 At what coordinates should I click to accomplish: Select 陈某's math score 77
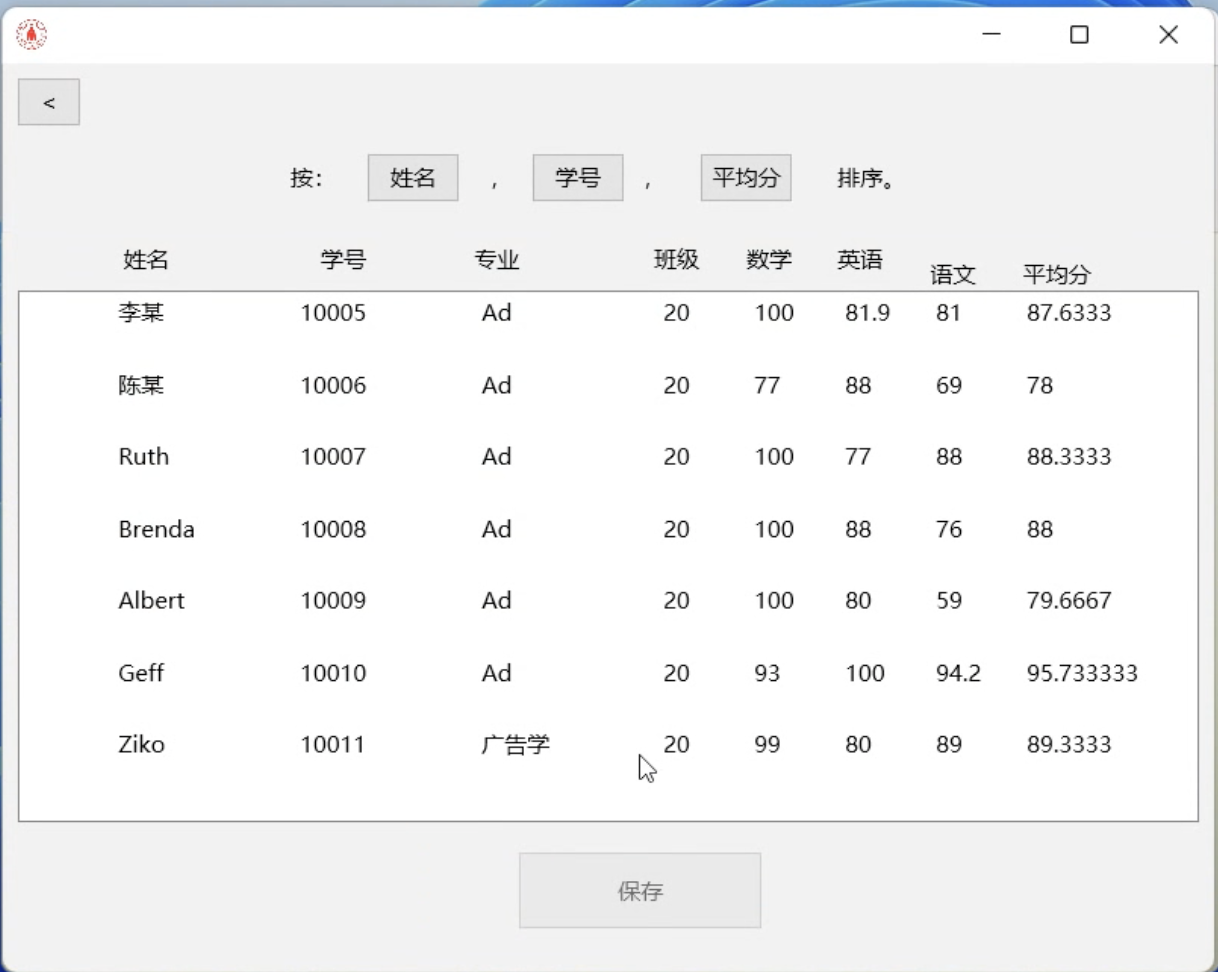pos(767,385)
